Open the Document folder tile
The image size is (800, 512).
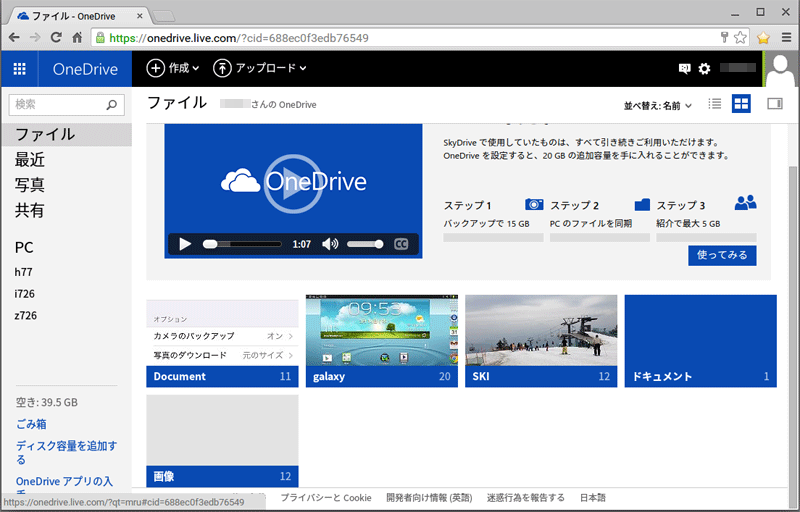(222, 343)
